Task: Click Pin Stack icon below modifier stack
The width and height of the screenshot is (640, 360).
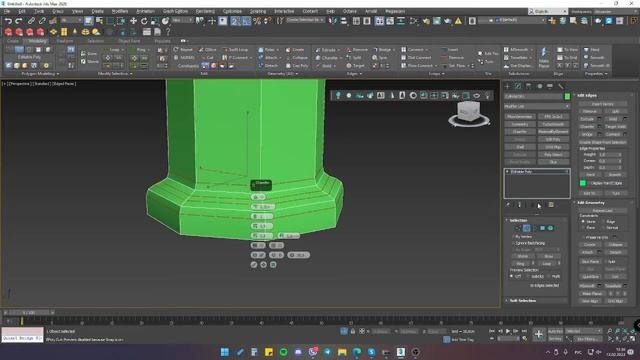Action: tap(508, 204)
